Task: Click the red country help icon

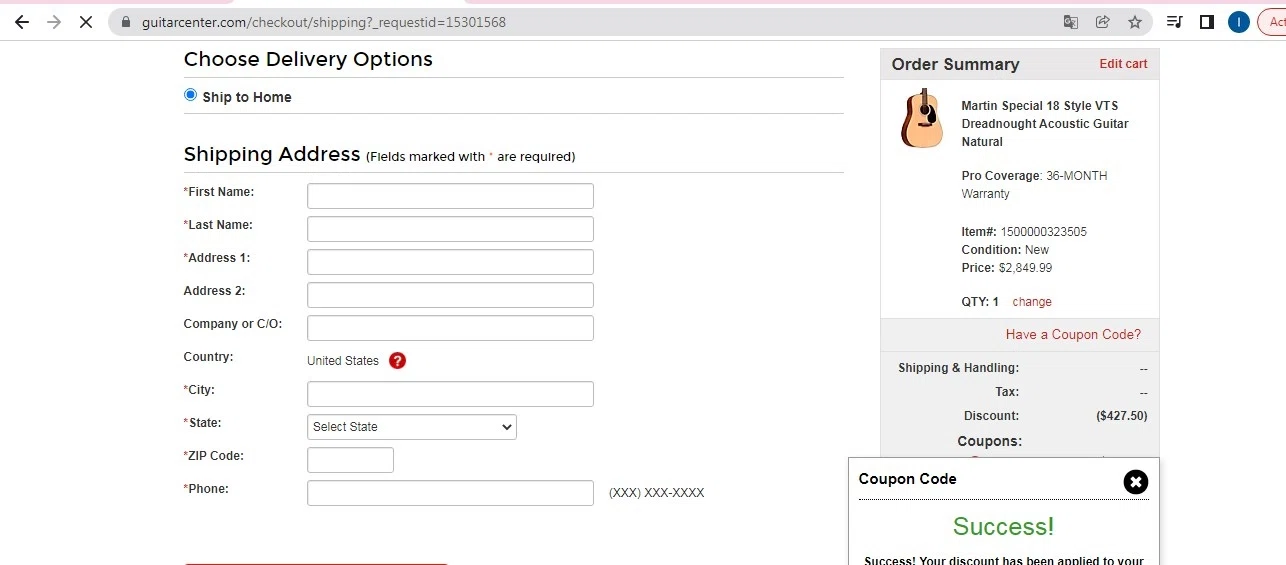Action: pyautogui.click(x=397, y=361)
